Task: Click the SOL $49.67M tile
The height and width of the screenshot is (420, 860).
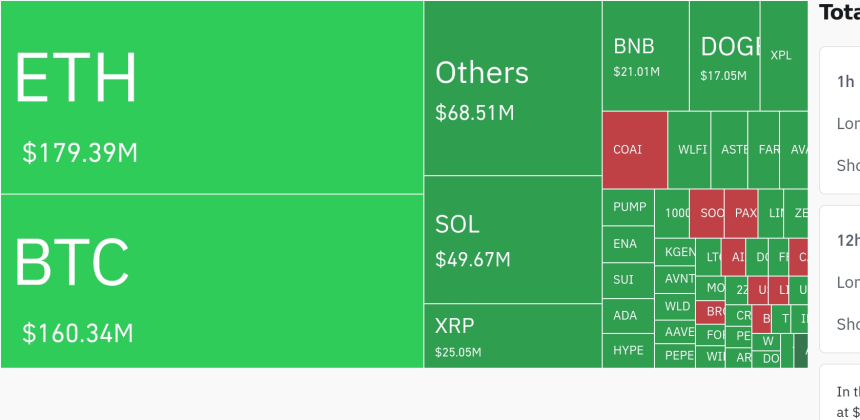Action: coord(512,240)
